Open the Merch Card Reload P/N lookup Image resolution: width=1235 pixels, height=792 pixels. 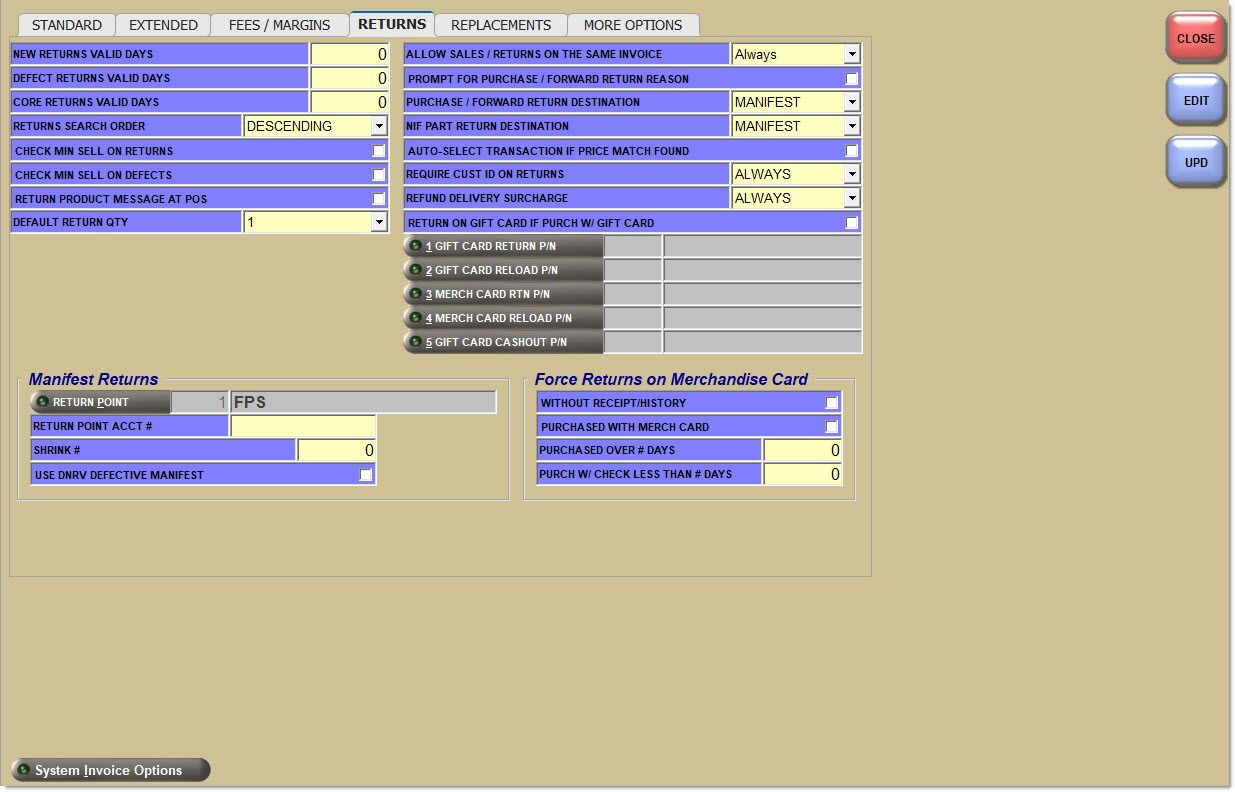(x=503, y=319)
